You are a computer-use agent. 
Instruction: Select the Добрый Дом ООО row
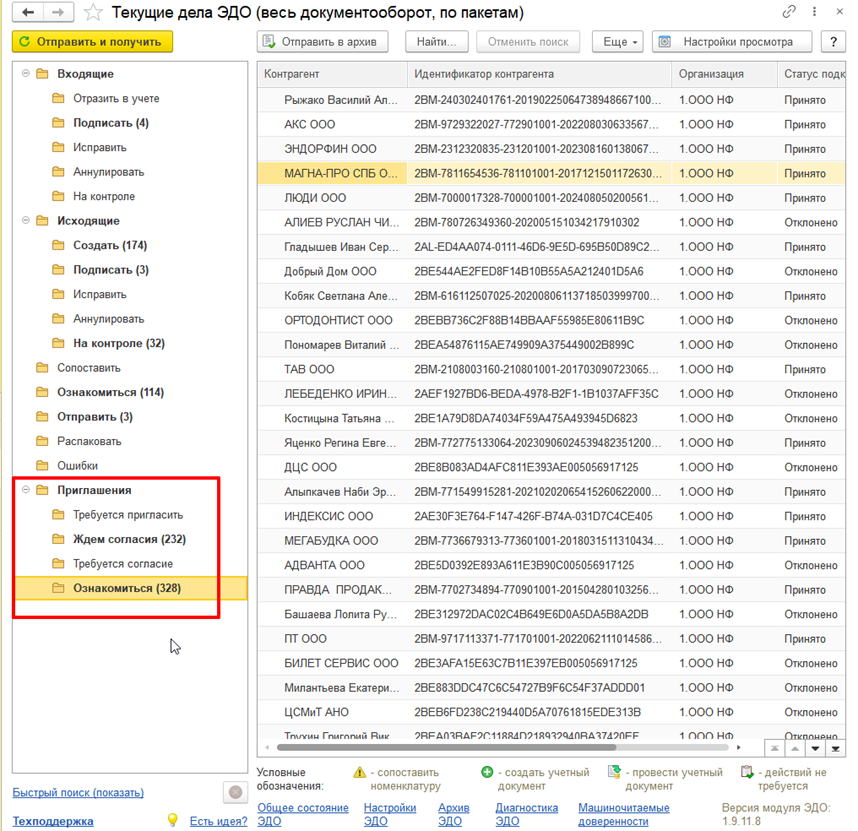click(551, 271)
